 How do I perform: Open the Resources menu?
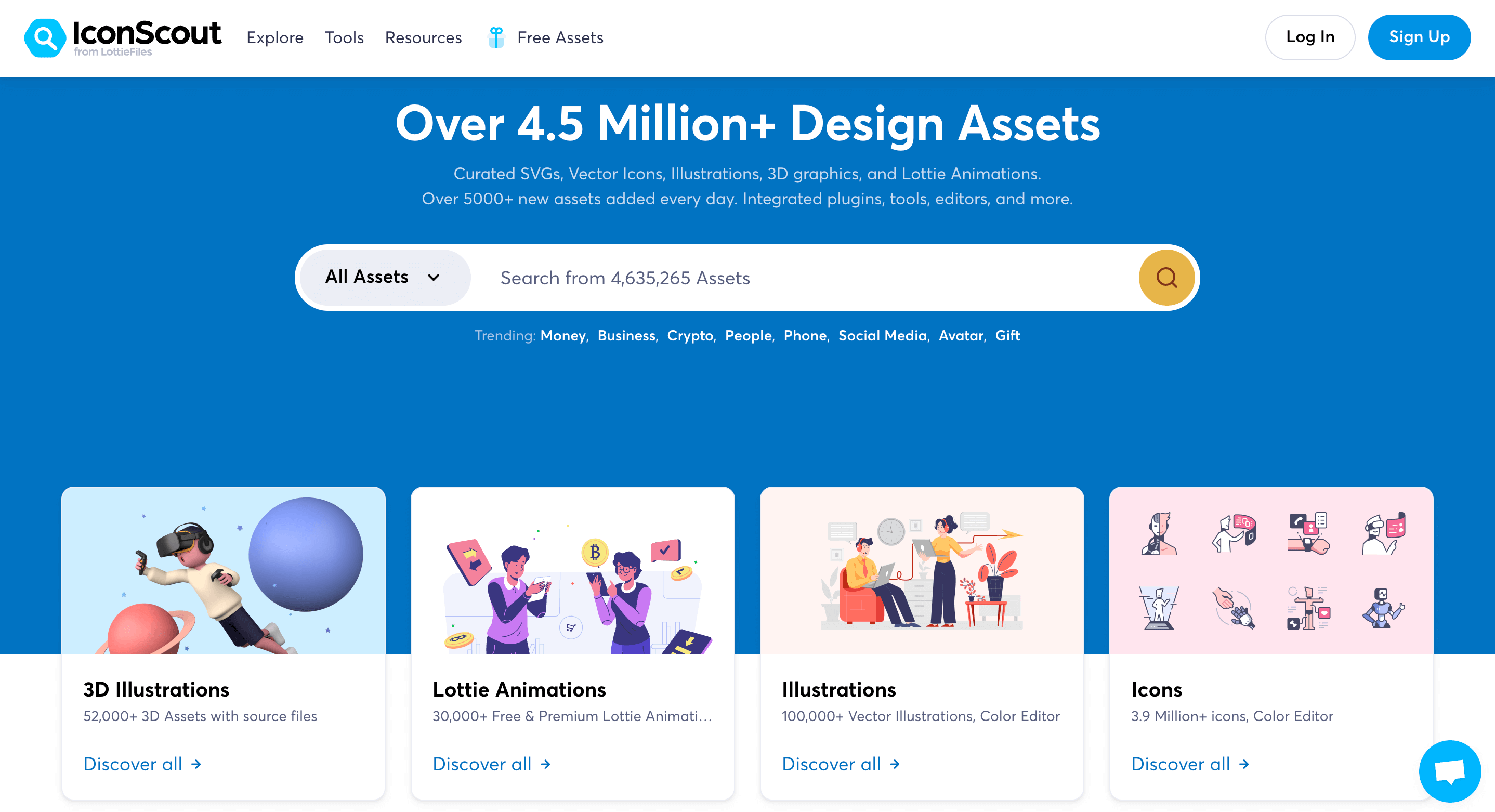tap(423, 38)
